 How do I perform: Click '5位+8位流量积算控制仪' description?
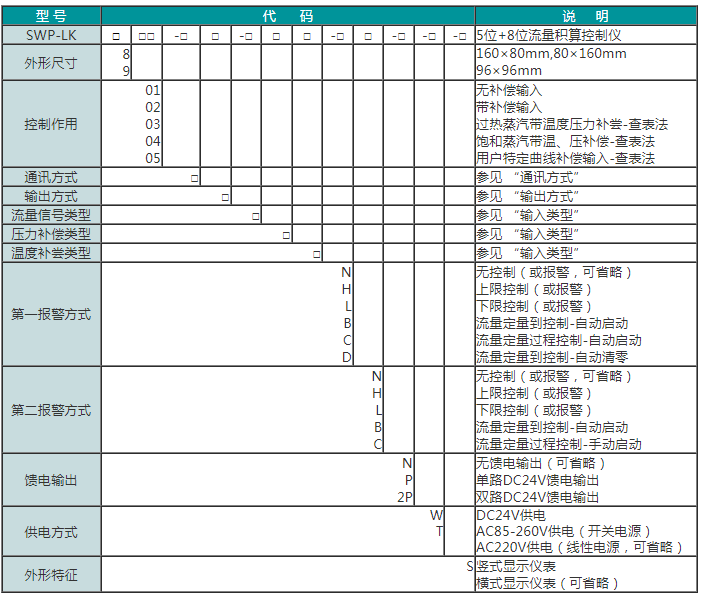(549, 35)
